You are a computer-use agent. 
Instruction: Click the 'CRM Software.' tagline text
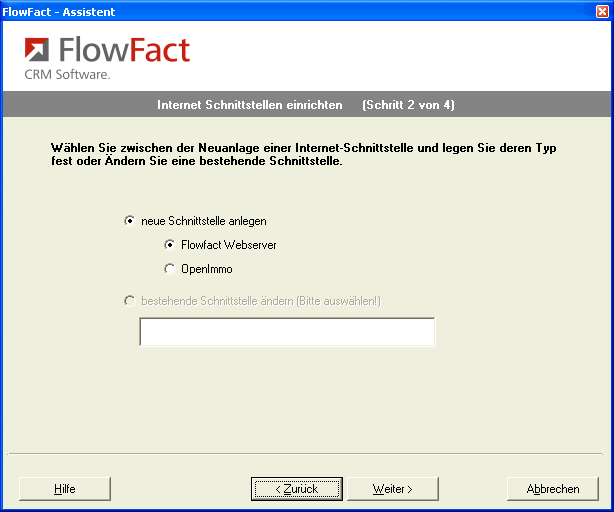click(x=67, y=74)
